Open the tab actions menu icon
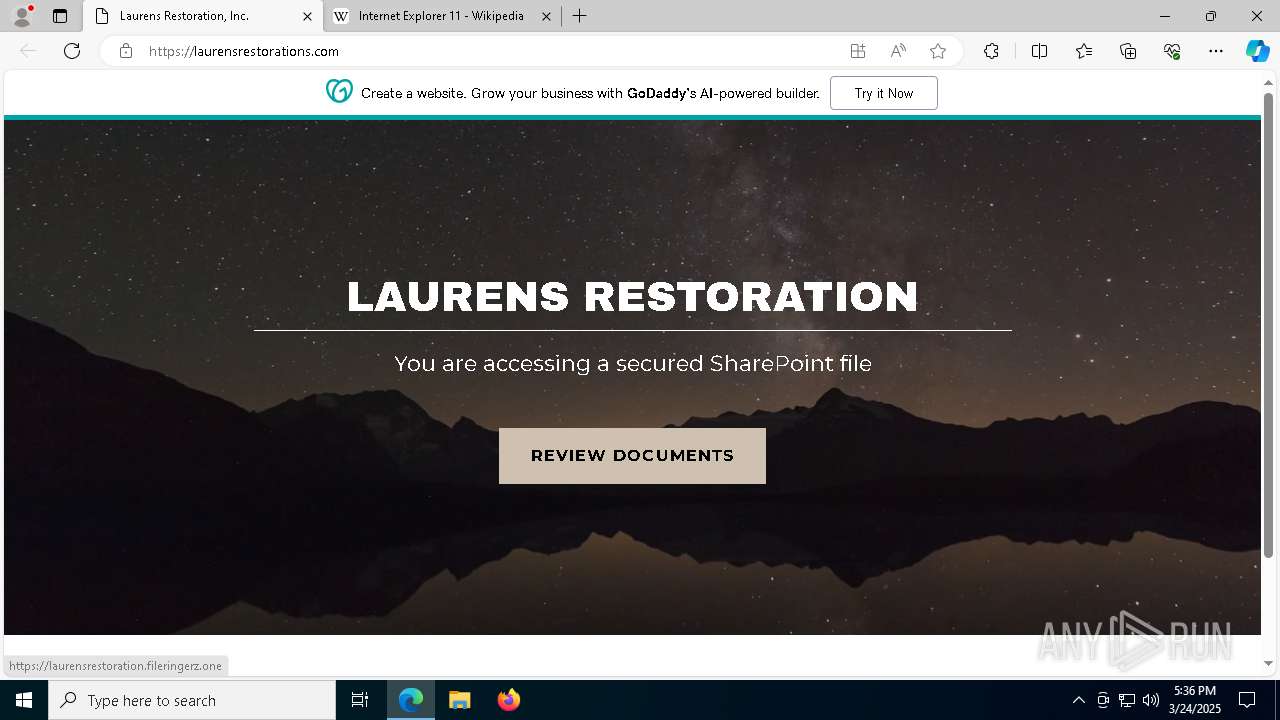 pyautogui.click(x=60, y=16)
